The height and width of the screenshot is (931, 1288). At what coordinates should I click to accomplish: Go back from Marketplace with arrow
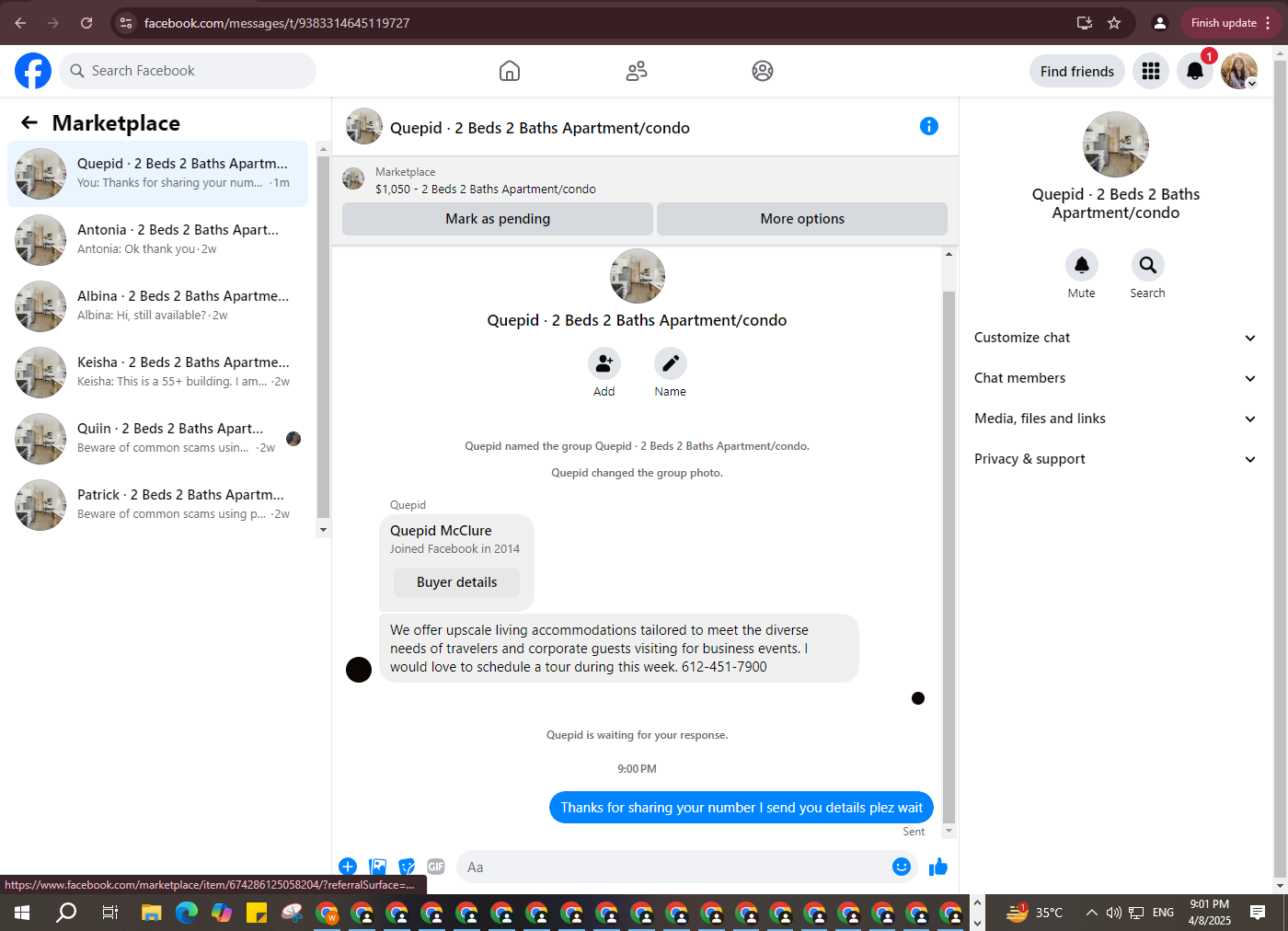coord(29,122)
